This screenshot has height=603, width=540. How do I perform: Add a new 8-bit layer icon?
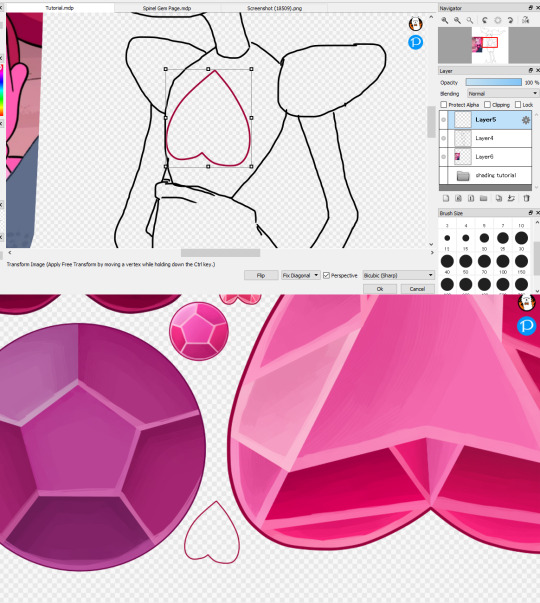click(458, 198)
